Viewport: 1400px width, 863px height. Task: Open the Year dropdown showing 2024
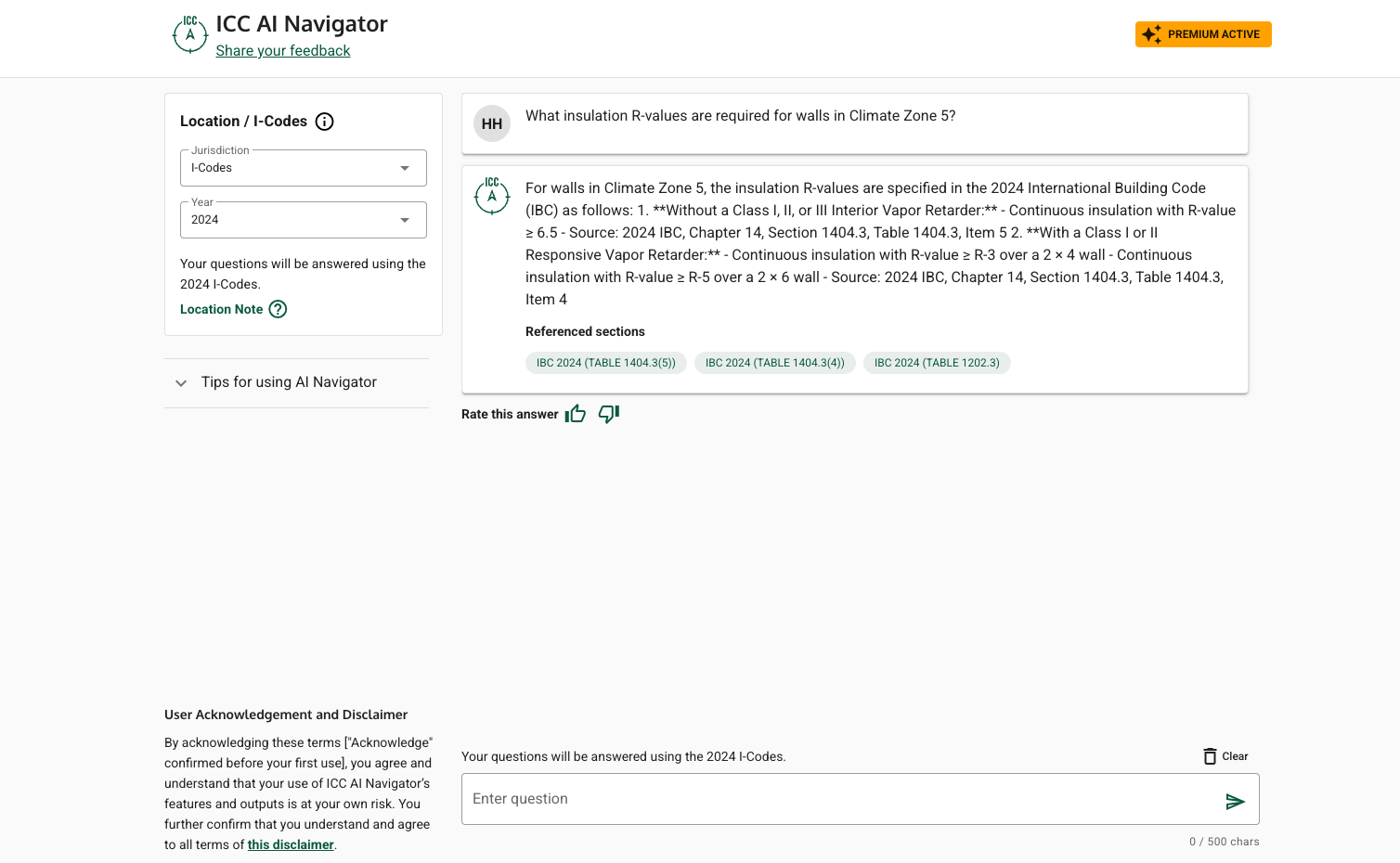[x=304, y=220]
